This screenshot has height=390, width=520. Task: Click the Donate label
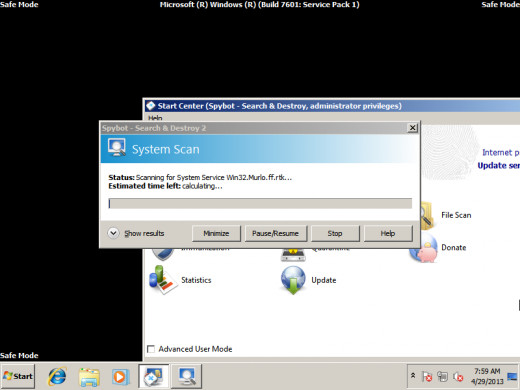(454, 247)
